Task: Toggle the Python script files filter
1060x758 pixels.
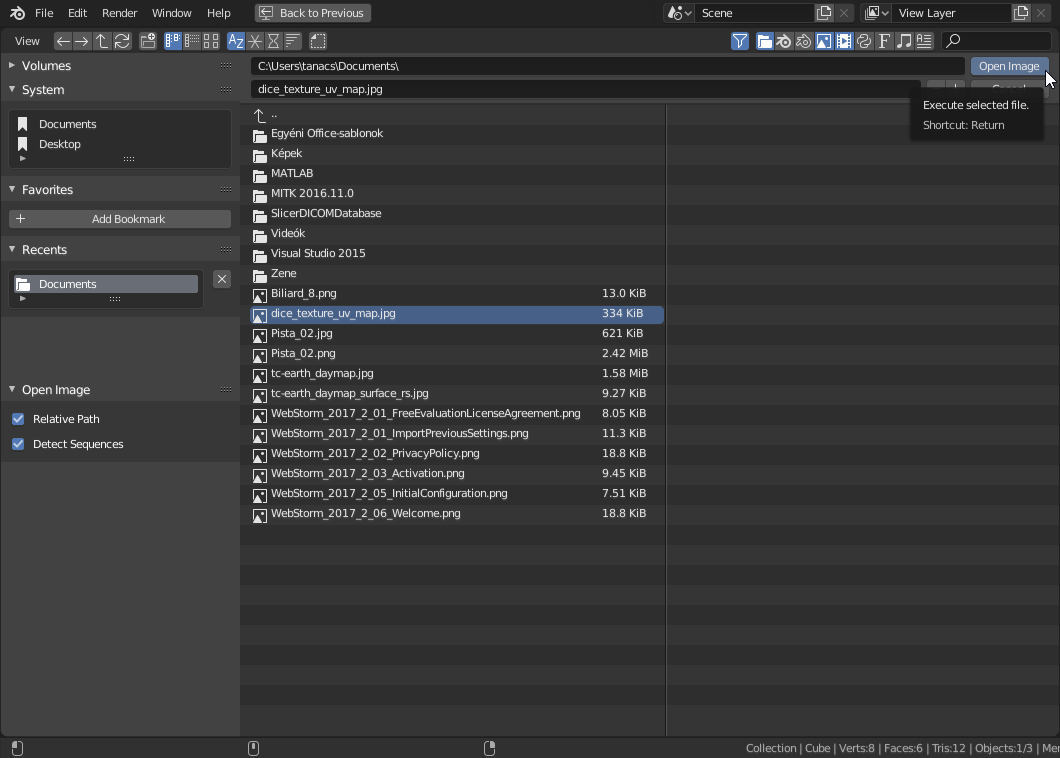Action: [x=864, y=41]
